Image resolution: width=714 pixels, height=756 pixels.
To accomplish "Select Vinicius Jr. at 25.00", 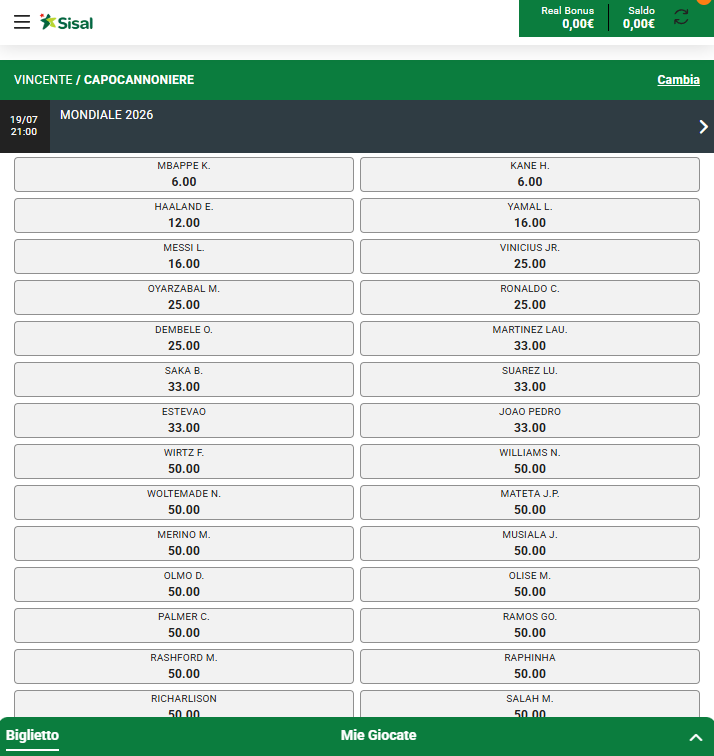I will [530, 256].
